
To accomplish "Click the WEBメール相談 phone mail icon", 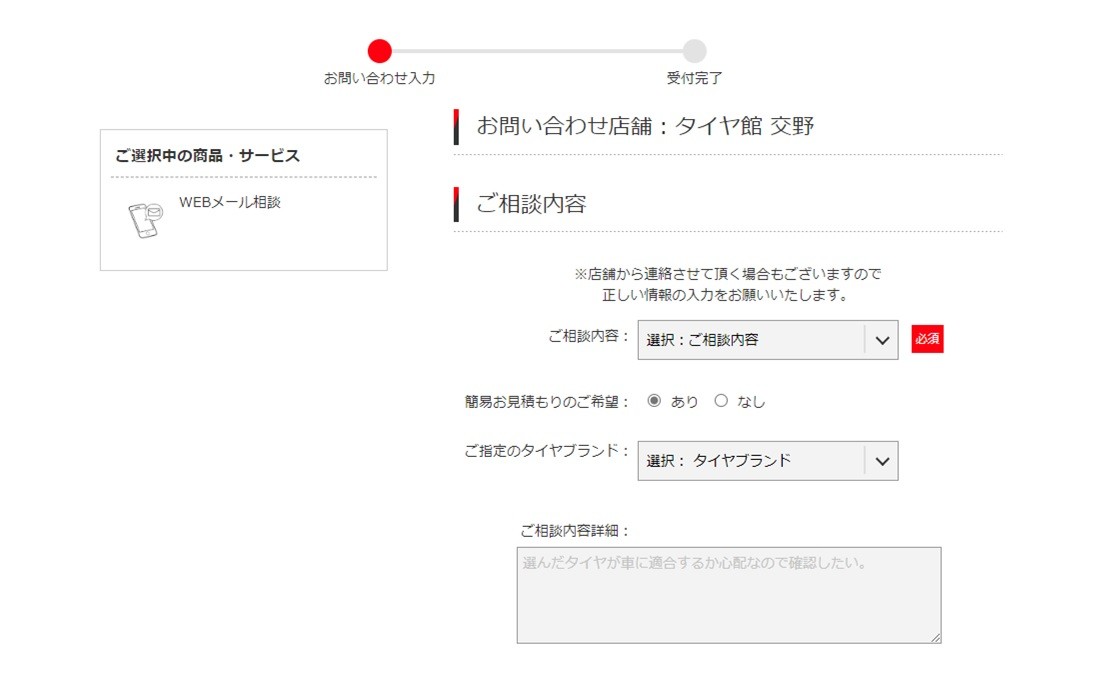I will (x=145, y=221).
